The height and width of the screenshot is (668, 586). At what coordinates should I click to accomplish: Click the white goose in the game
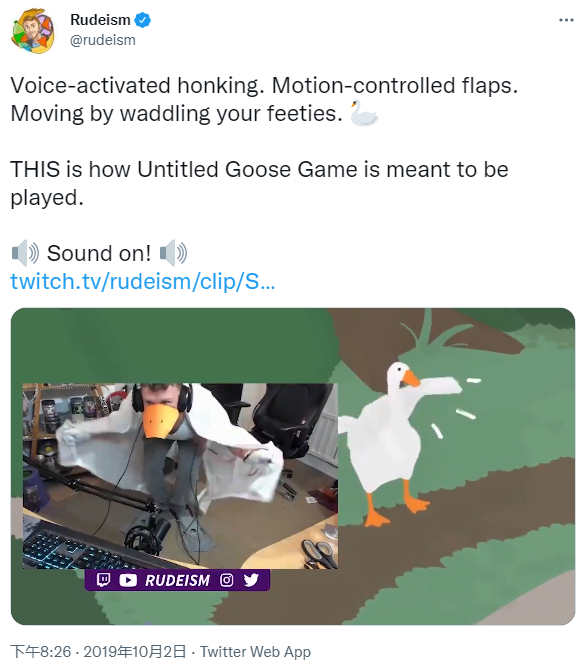(402, 443)
